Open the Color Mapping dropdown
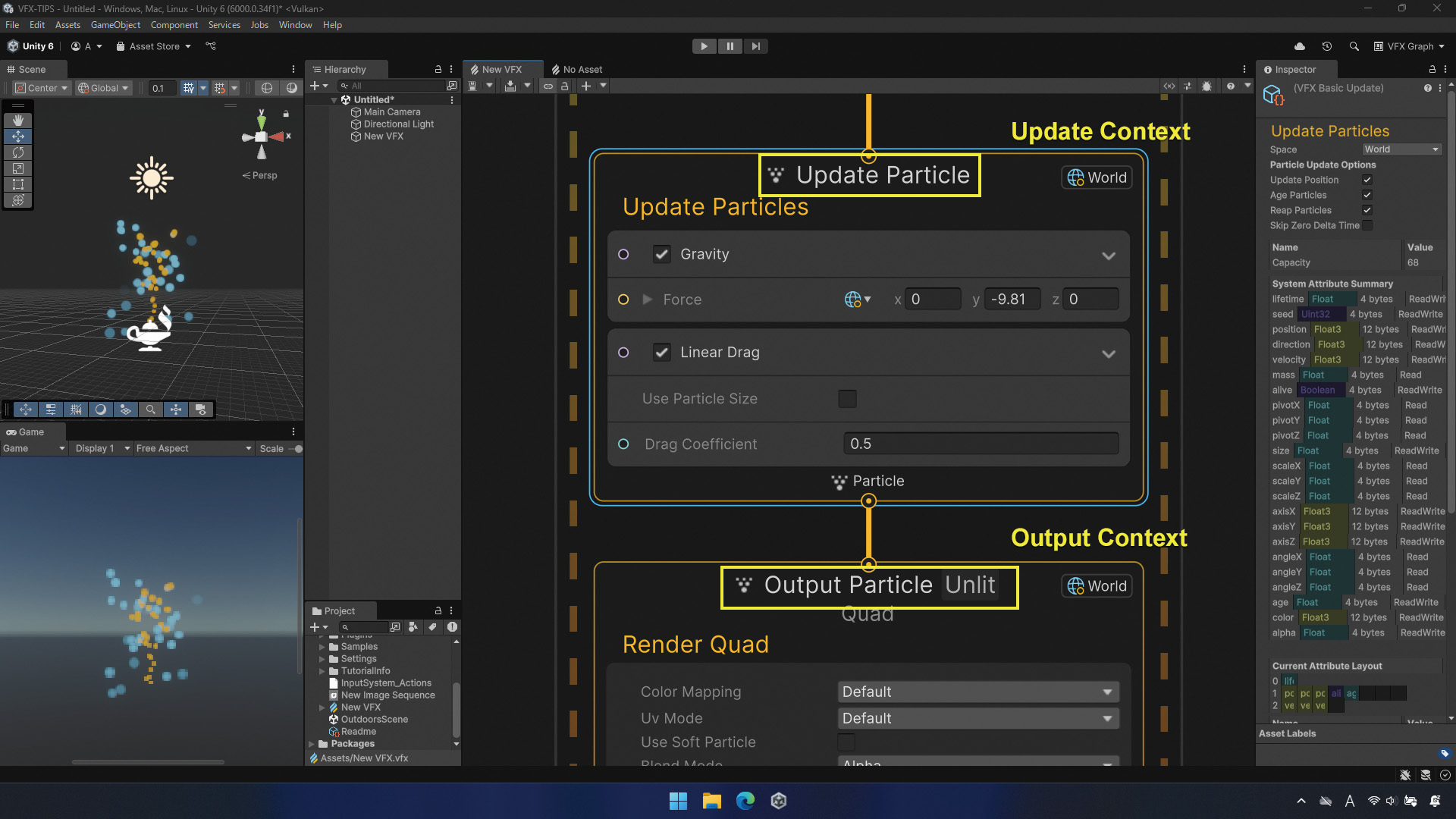The height and width of the screenshot is (819, 1456). [x=977, y=692]
